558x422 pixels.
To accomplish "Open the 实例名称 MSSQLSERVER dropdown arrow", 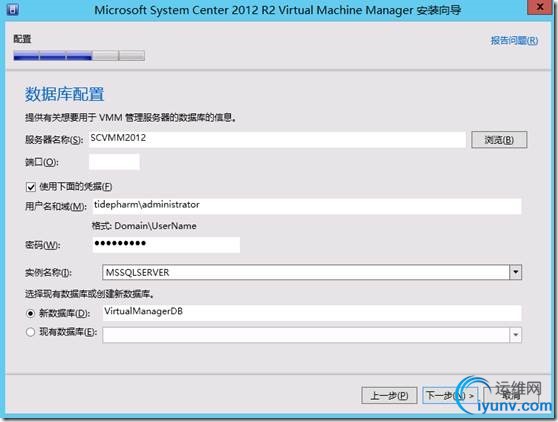I will [515, 272].
